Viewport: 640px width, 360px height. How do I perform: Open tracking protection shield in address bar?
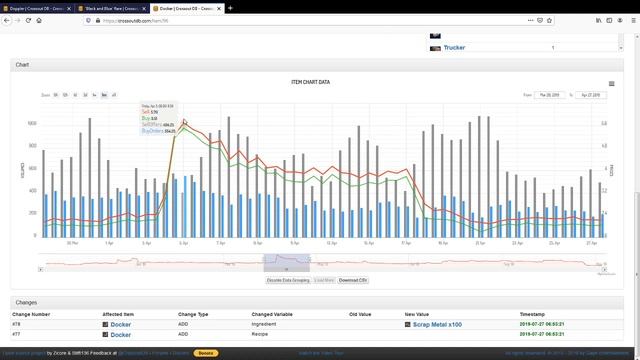[88, 20]
